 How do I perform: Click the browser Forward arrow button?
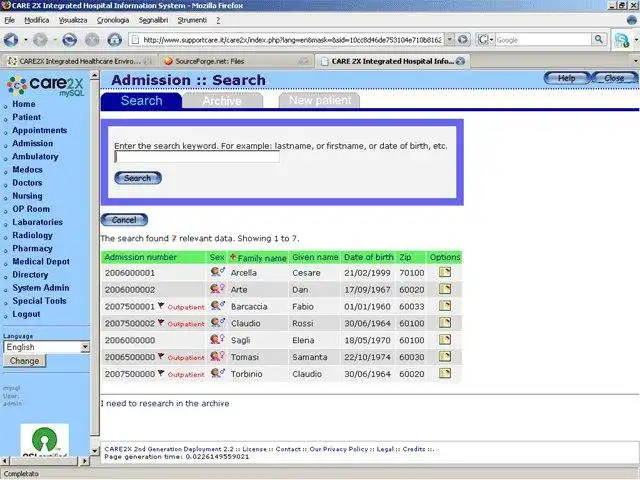click(40, 40)
